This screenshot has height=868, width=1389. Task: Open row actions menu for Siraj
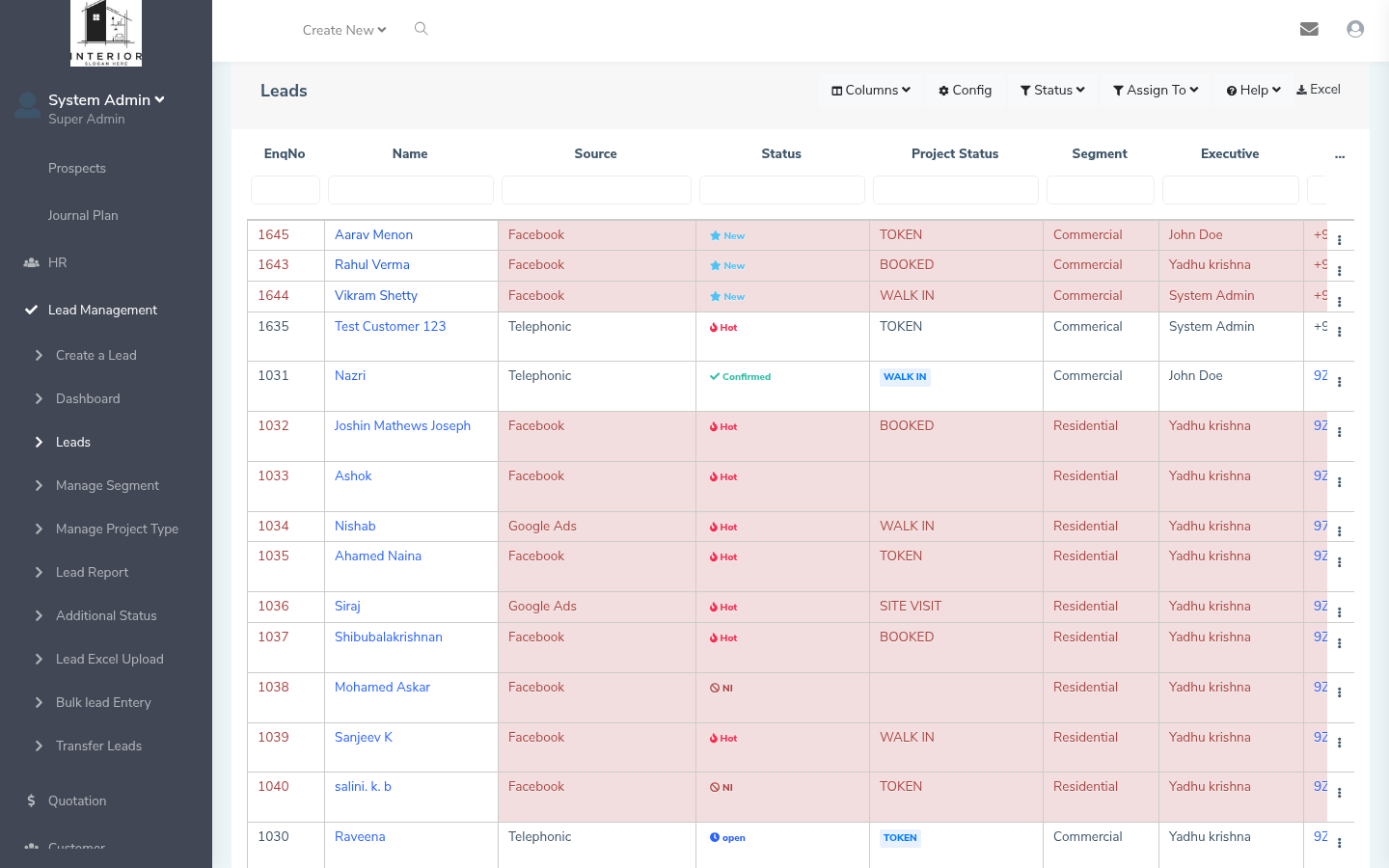point(1339,612)
